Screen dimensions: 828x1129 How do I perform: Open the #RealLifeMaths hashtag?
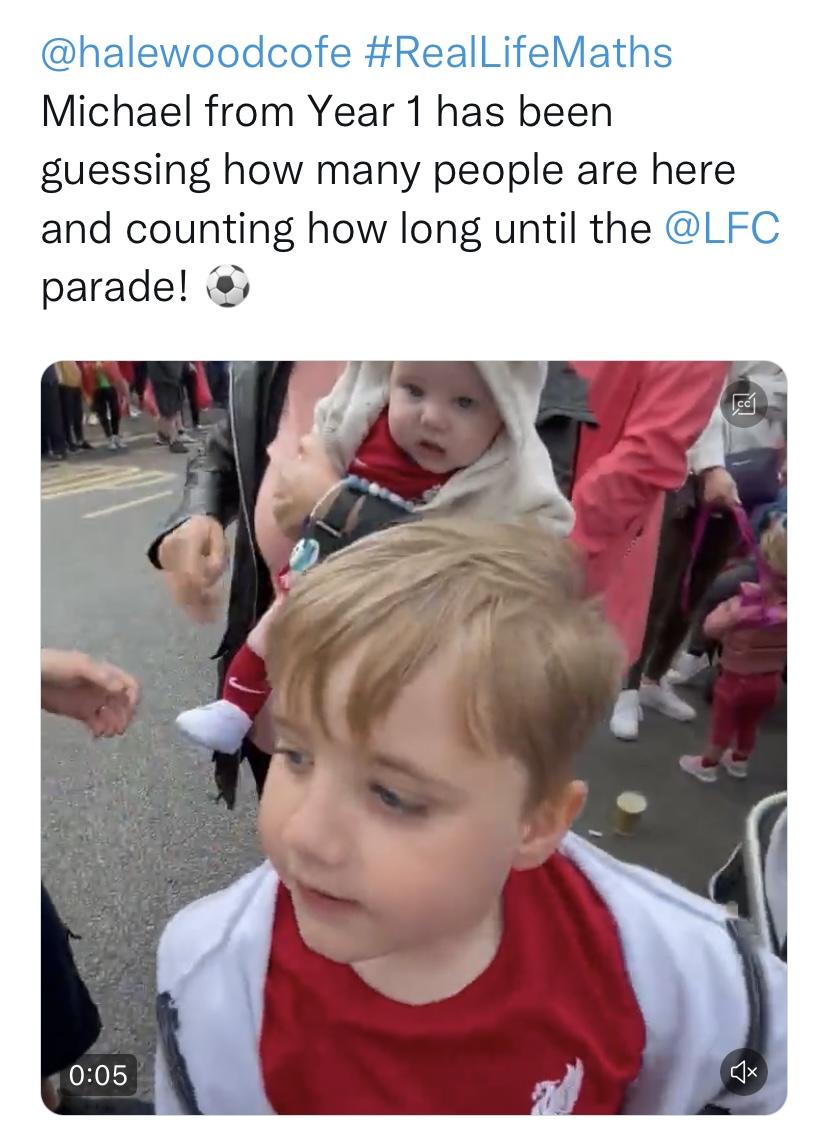[x=518, y=53]
